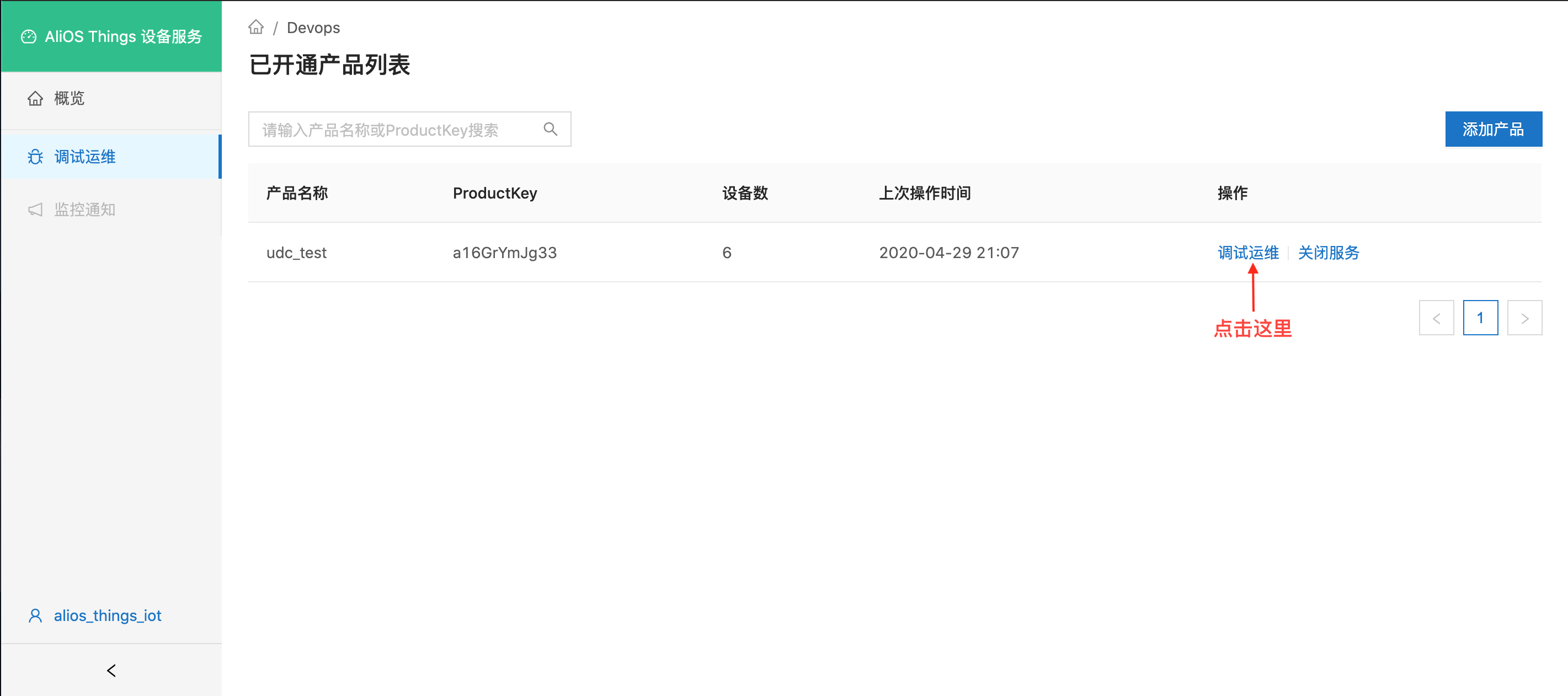Click ProductKey value a16GrYmJg33
This screenshot has height=696, width=1568.
click(x=505, y=253)
